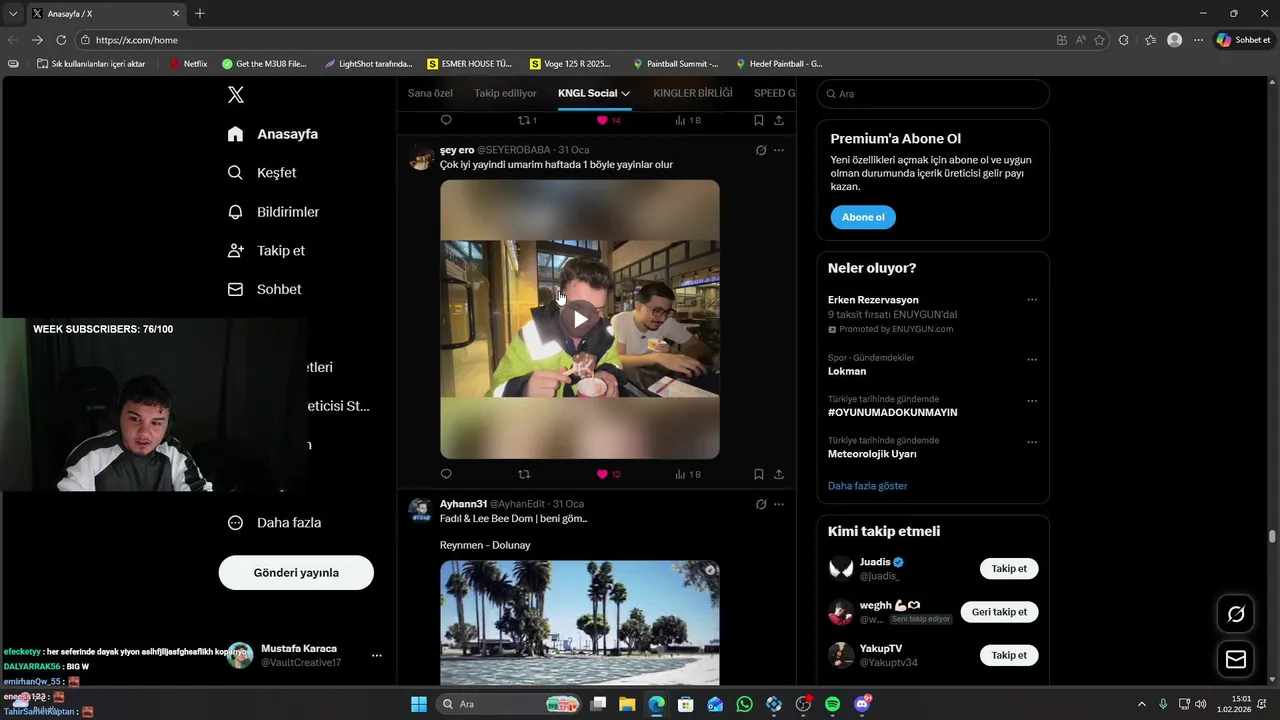View analytics of şey ero's post
1280x720 pixels.
click(688, 474)
